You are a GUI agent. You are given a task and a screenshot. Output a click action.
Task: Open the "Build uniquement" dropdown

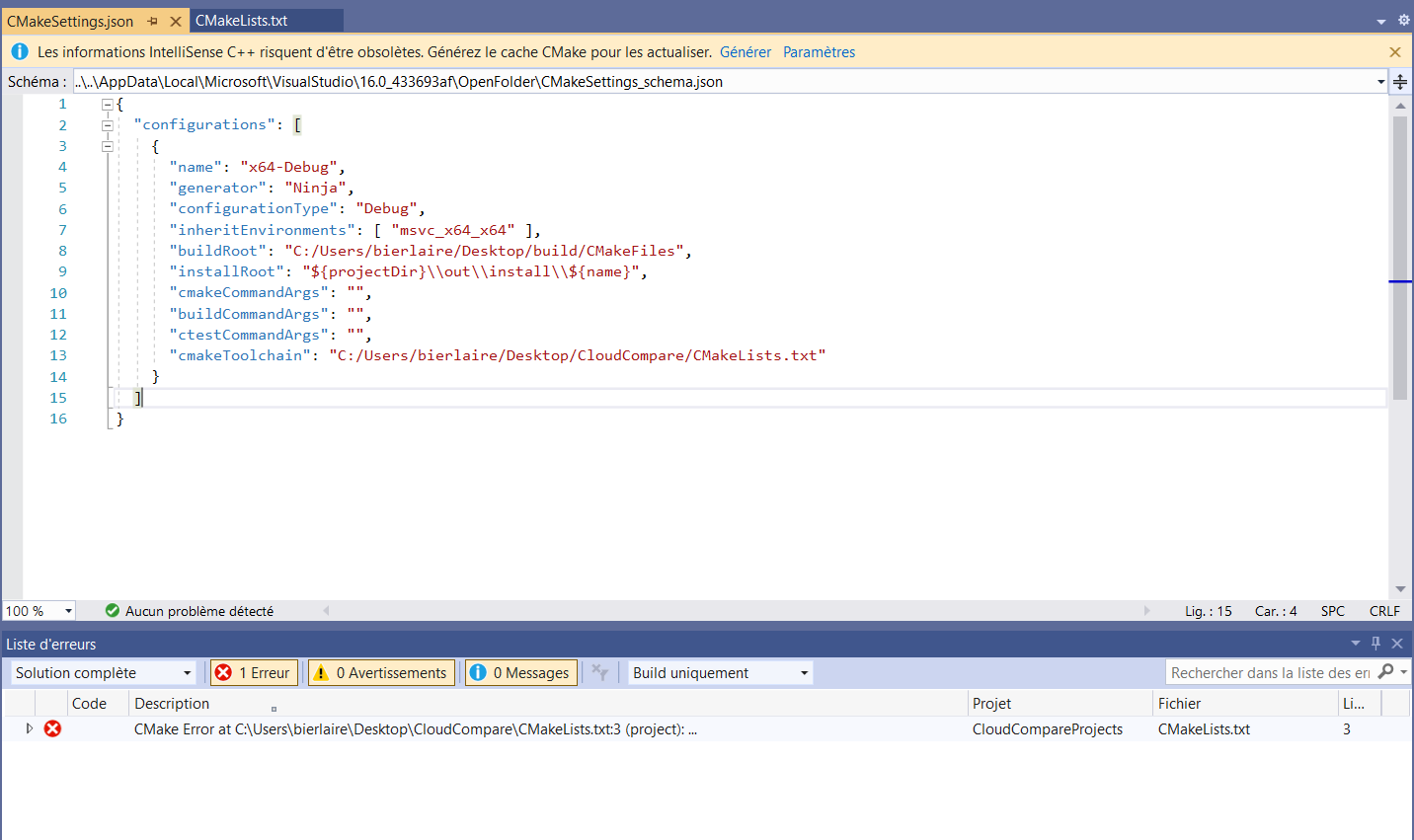point(720,673)
